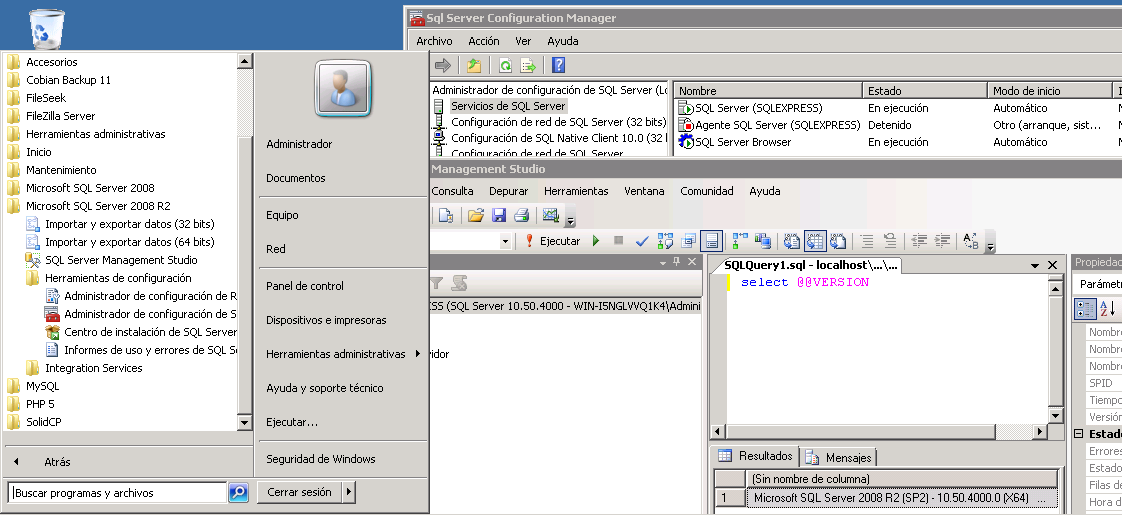The image size is (1122, 515).
Task: Click Uncomment selected lines icon
Action: (889, 241)
